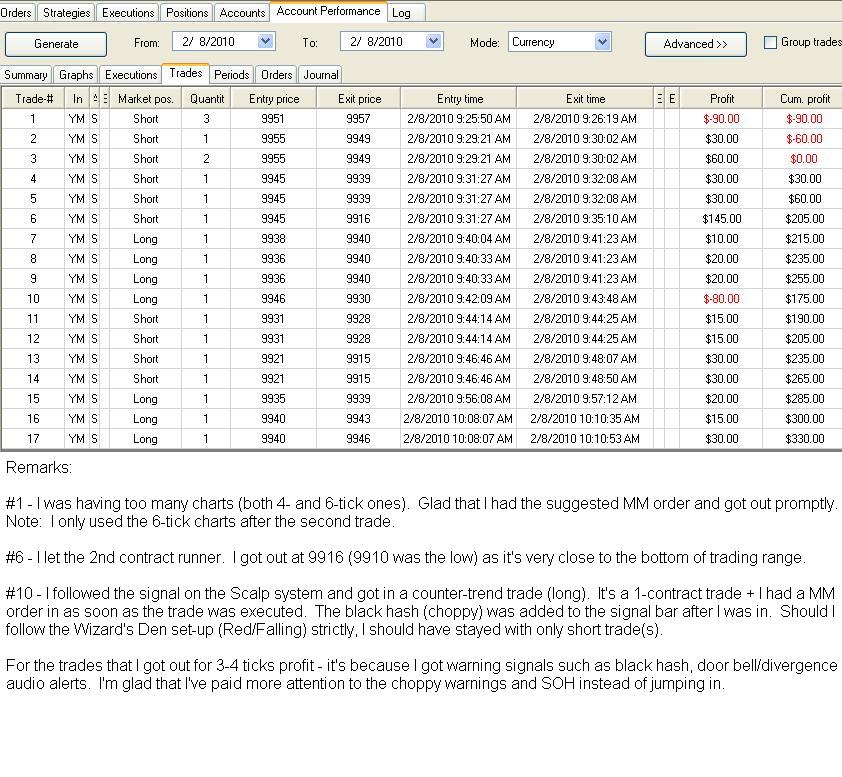The height and width of the screenshot is (777, 842).
Task: Select the Account Performance tab
Action: [328, 11]
